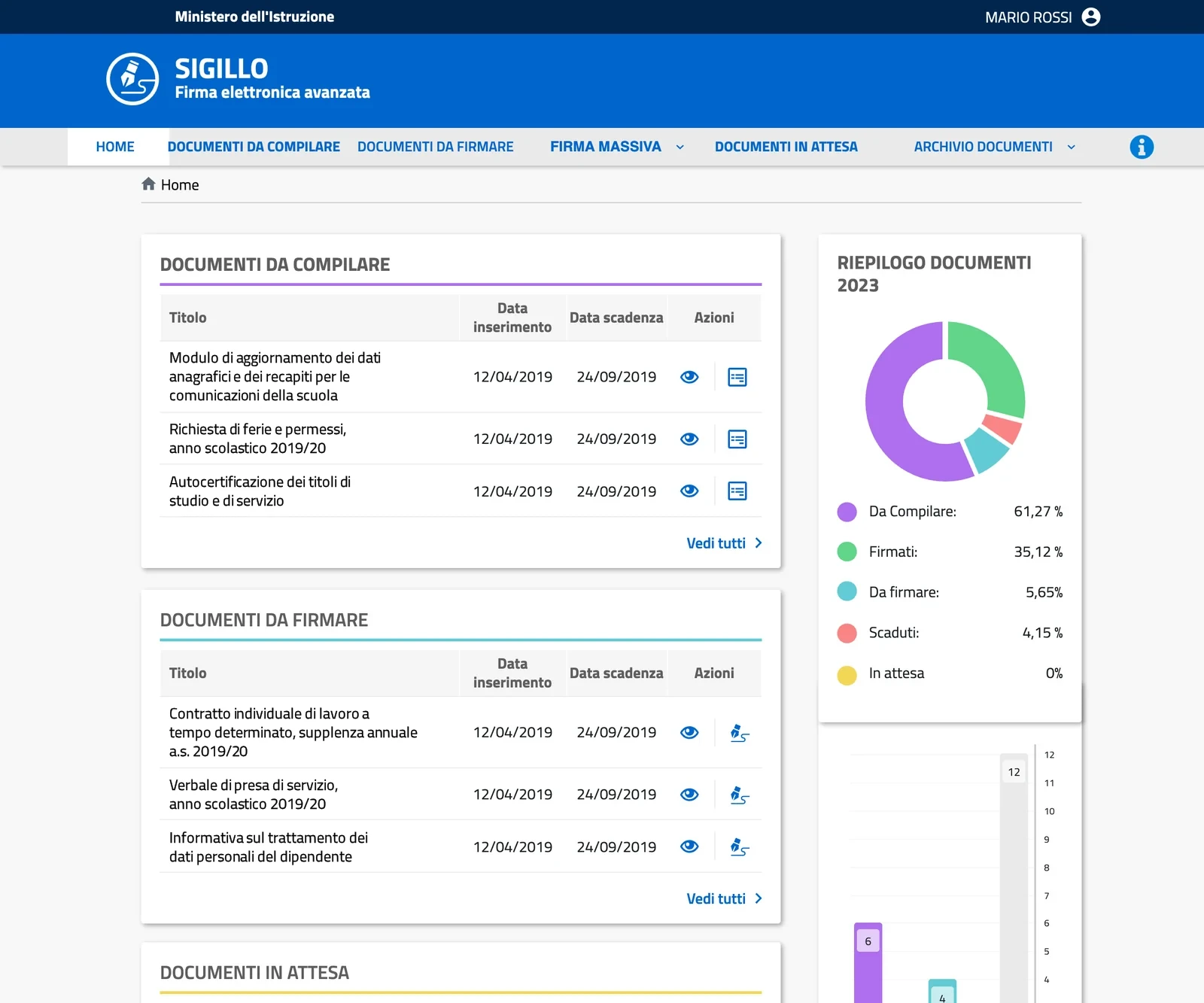View Modulo di aggiornamento with eye icon
This screenshot has height=1003, width=1204.
pyautogui.click(x=689, y=377)
